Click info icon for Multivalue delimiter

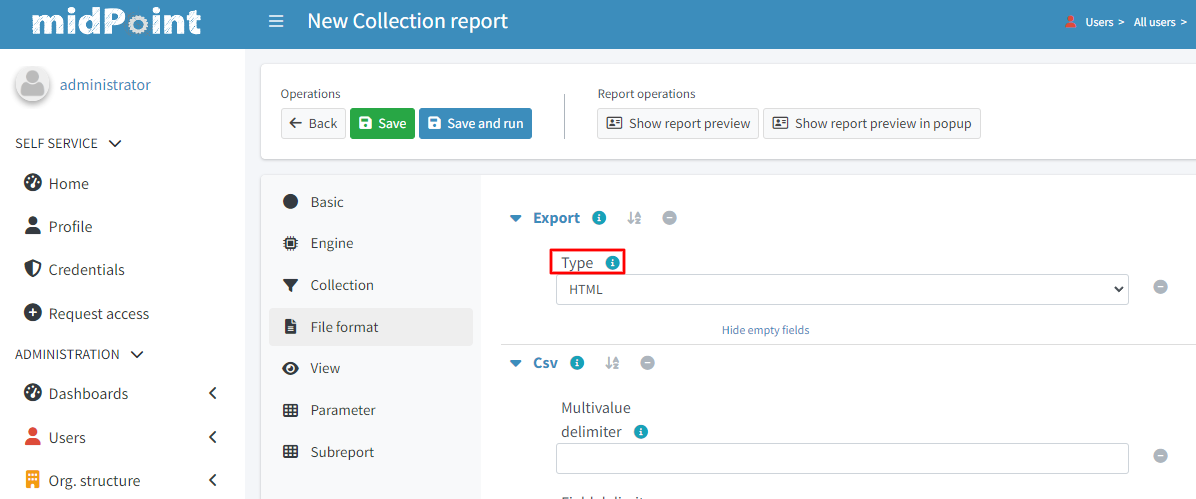click(641, 432)
